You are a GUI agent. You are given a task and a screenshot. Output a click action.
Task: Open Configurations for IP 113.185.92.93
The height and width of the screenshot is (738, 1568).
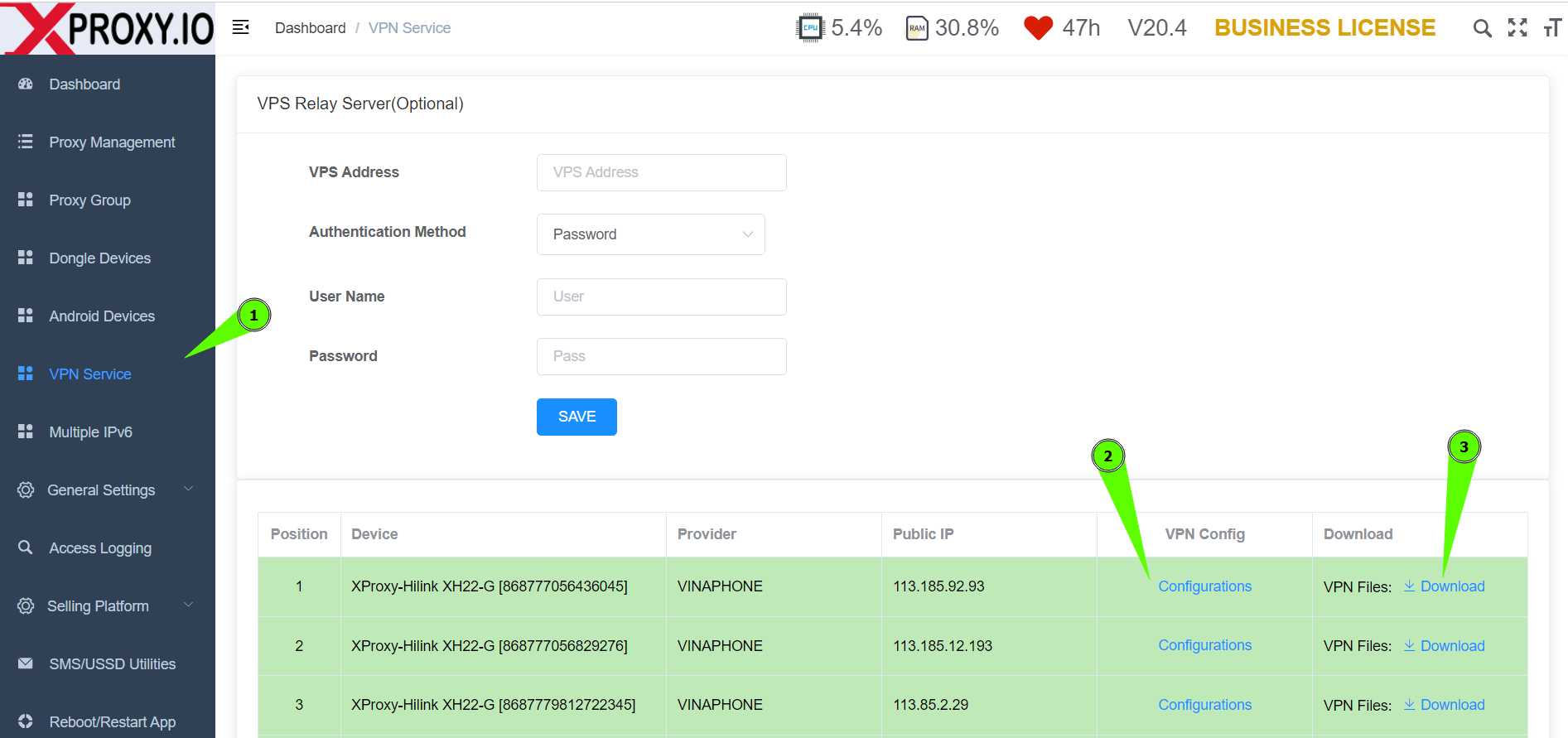[1204, 586]
